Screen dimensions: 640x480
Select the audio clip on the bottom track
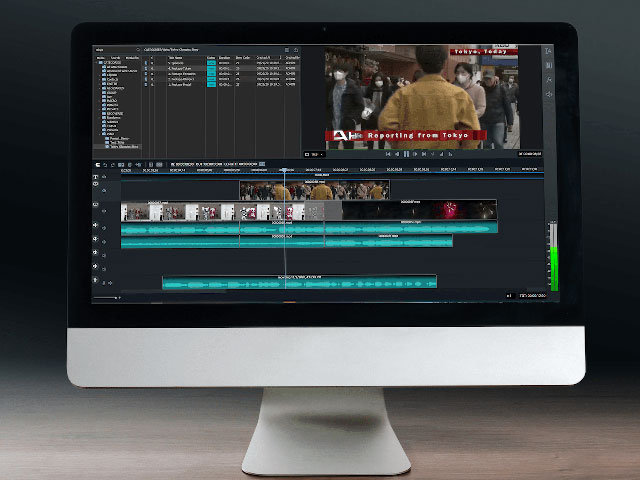click(x=299, y=282)
